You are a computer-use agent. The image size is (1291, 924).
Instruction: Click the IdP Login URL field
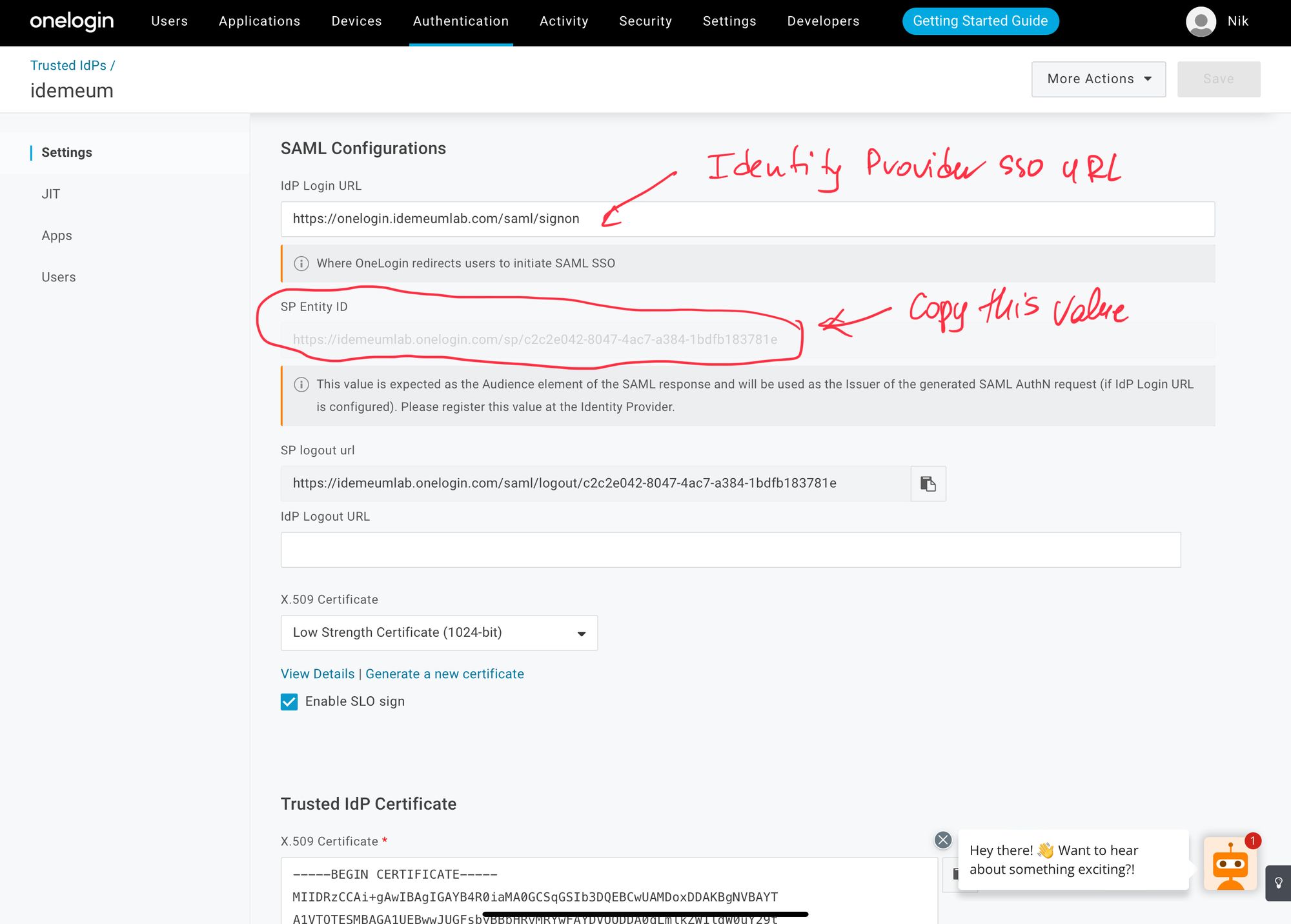pos(747,219)
